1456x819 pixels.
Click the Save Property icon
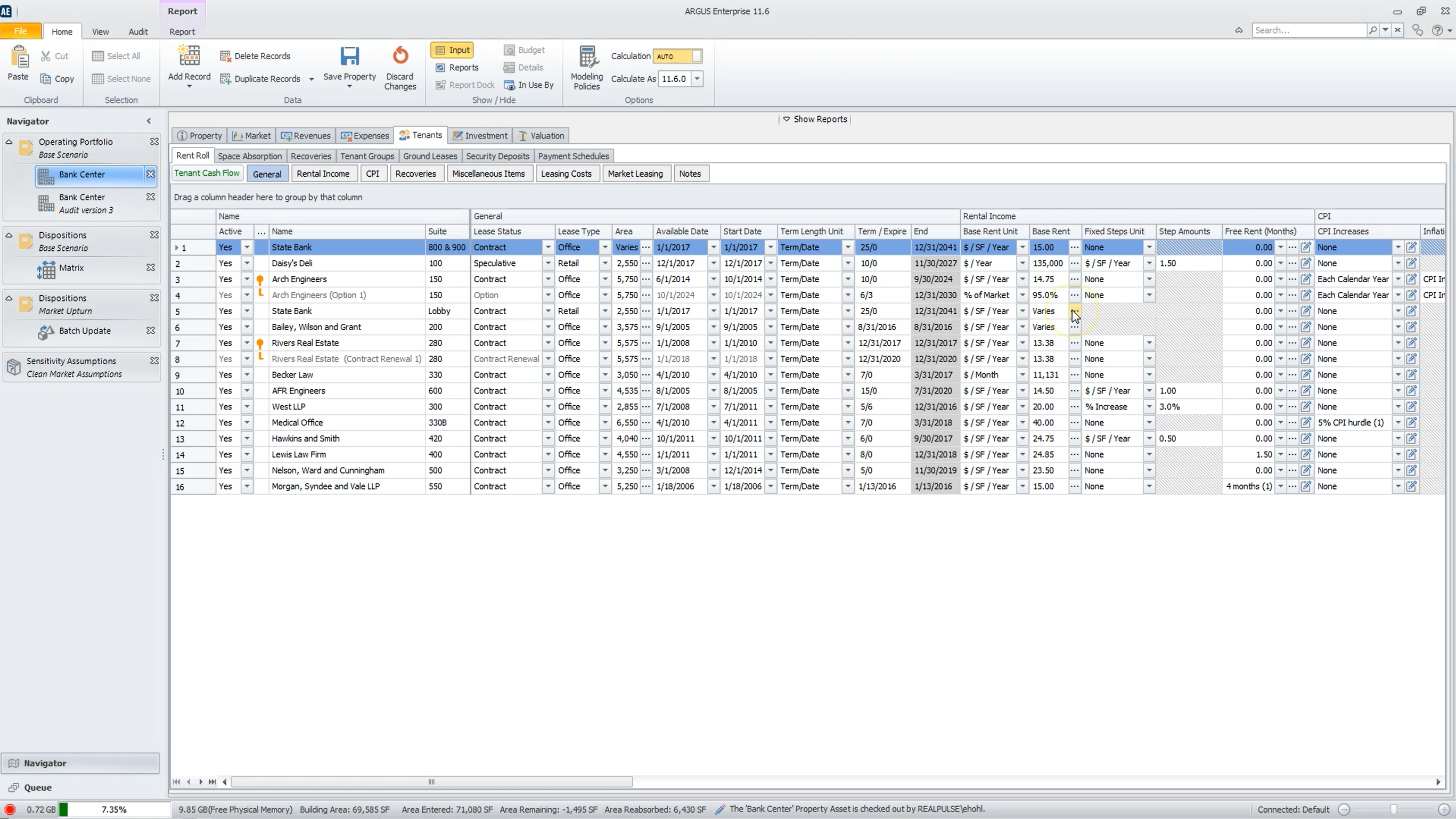[349, 56]
